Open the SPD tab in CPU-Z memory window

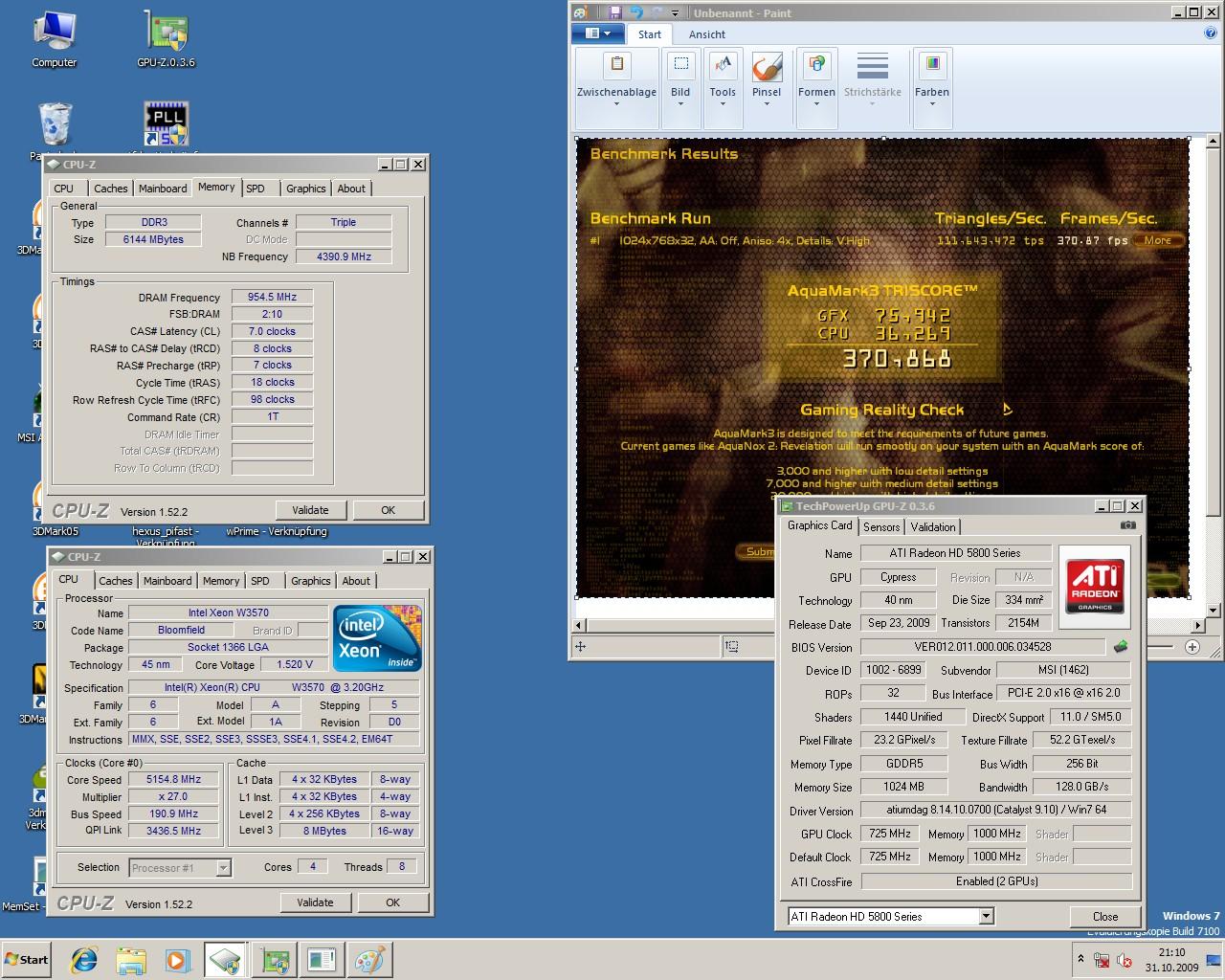click(256, 189)
